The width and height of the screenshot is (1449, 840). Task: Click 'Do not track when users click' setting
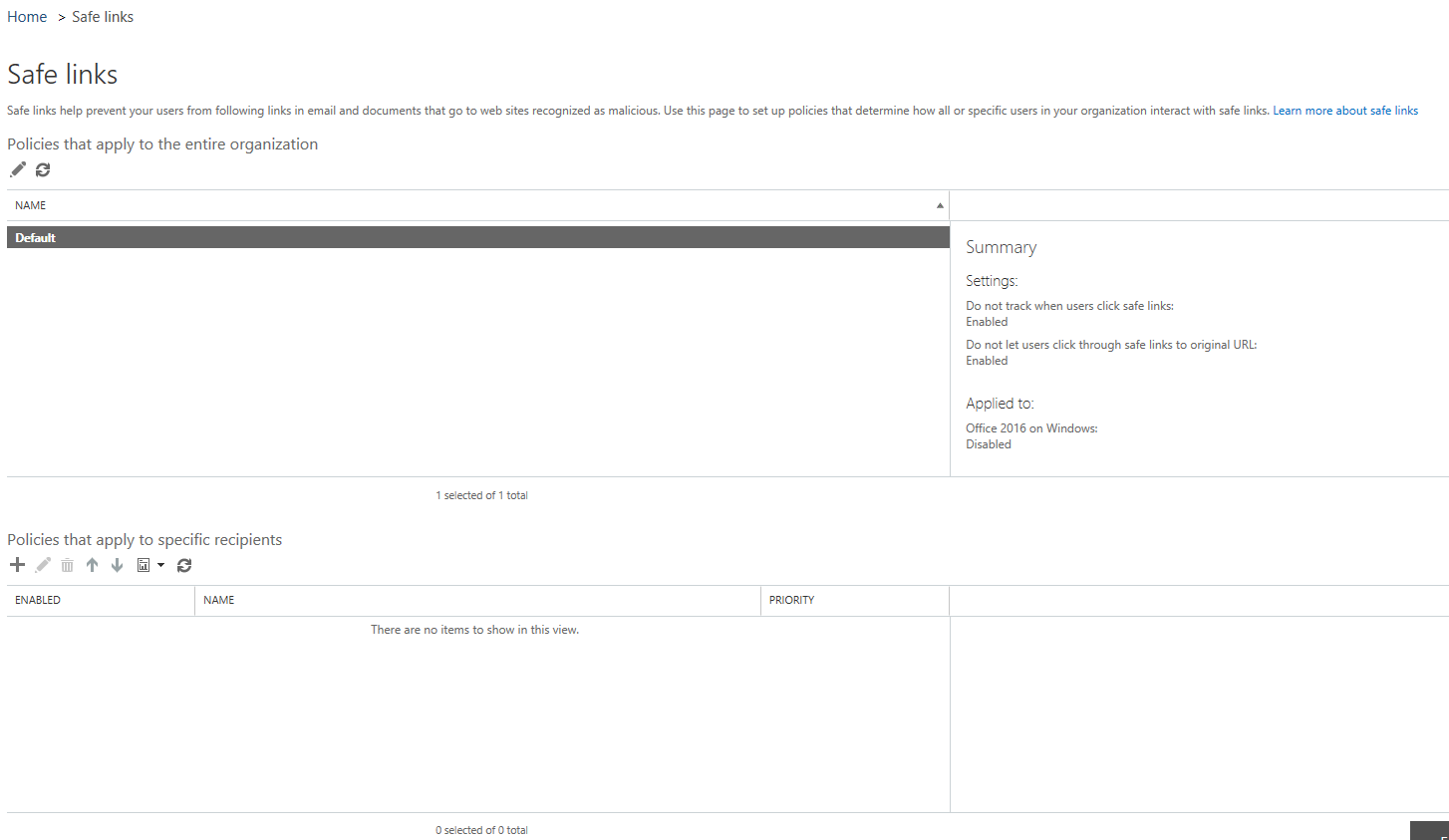click(1069, 306)
